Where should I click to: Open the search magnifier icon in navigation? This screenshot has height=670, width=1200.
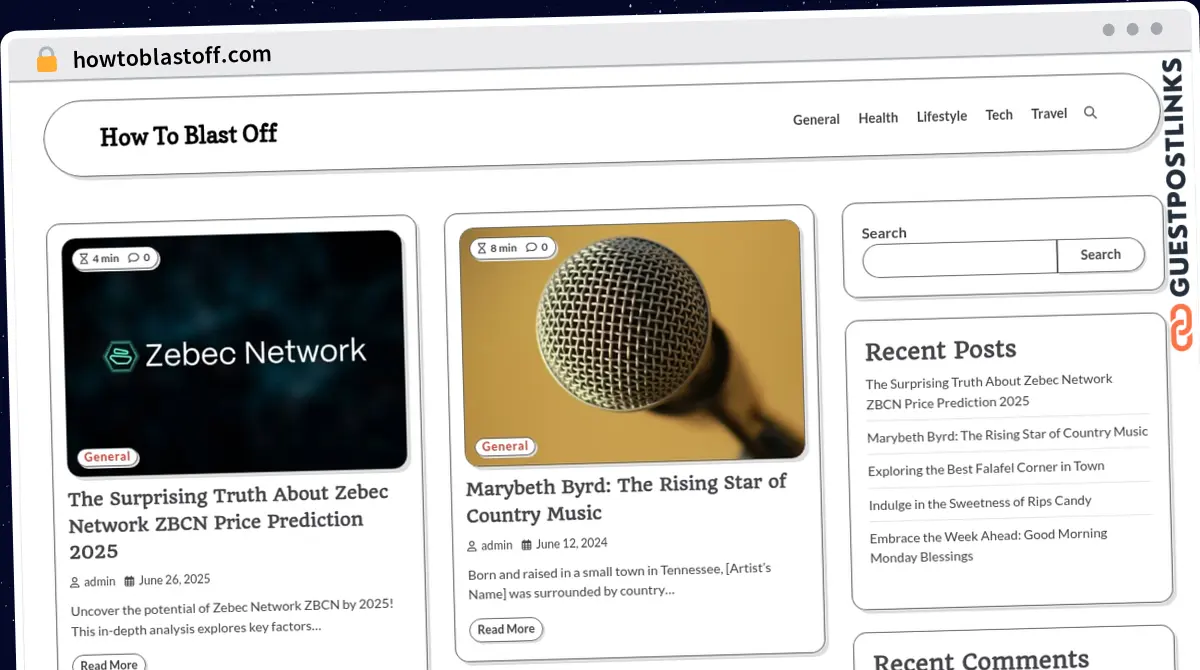(x=1090, y=113)
